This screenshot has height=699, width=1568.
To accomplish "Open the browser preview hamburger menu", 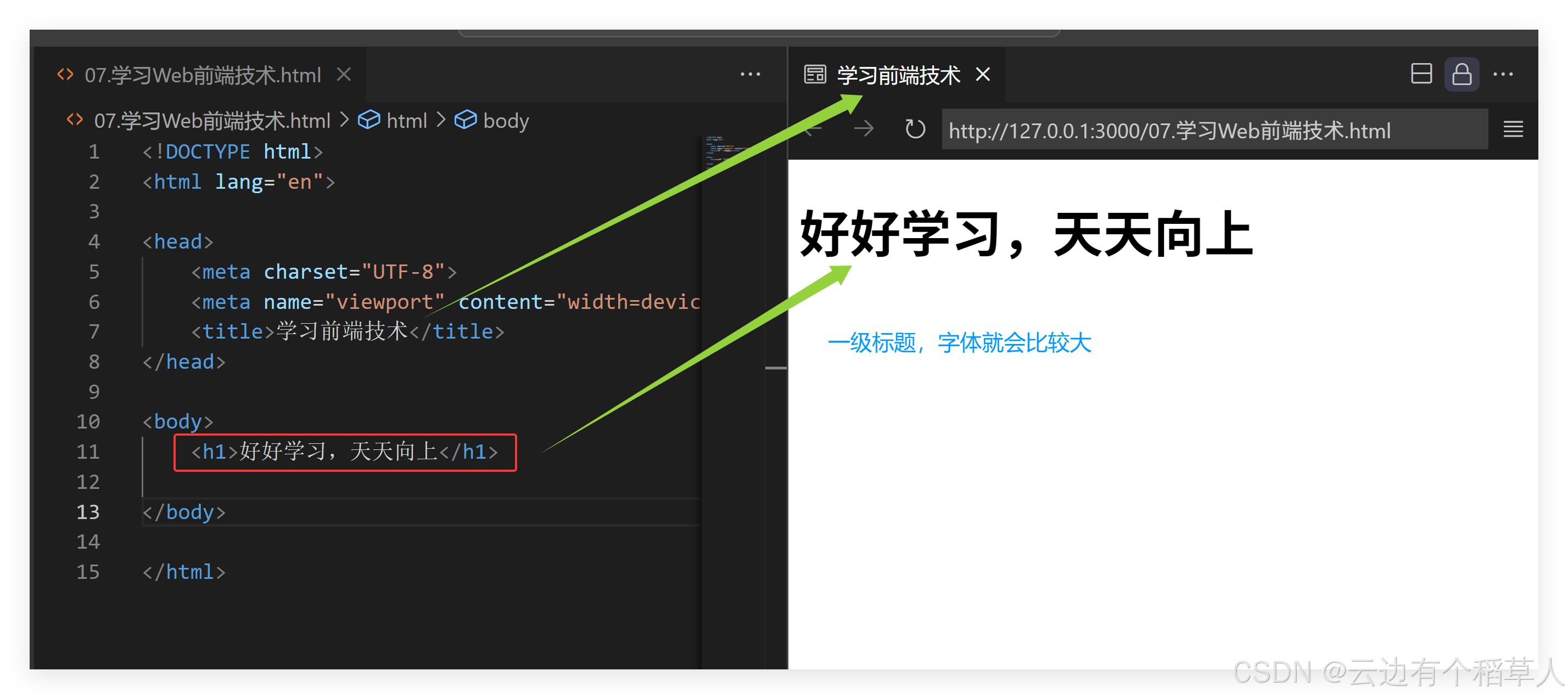I will [x=1513, y=129].
